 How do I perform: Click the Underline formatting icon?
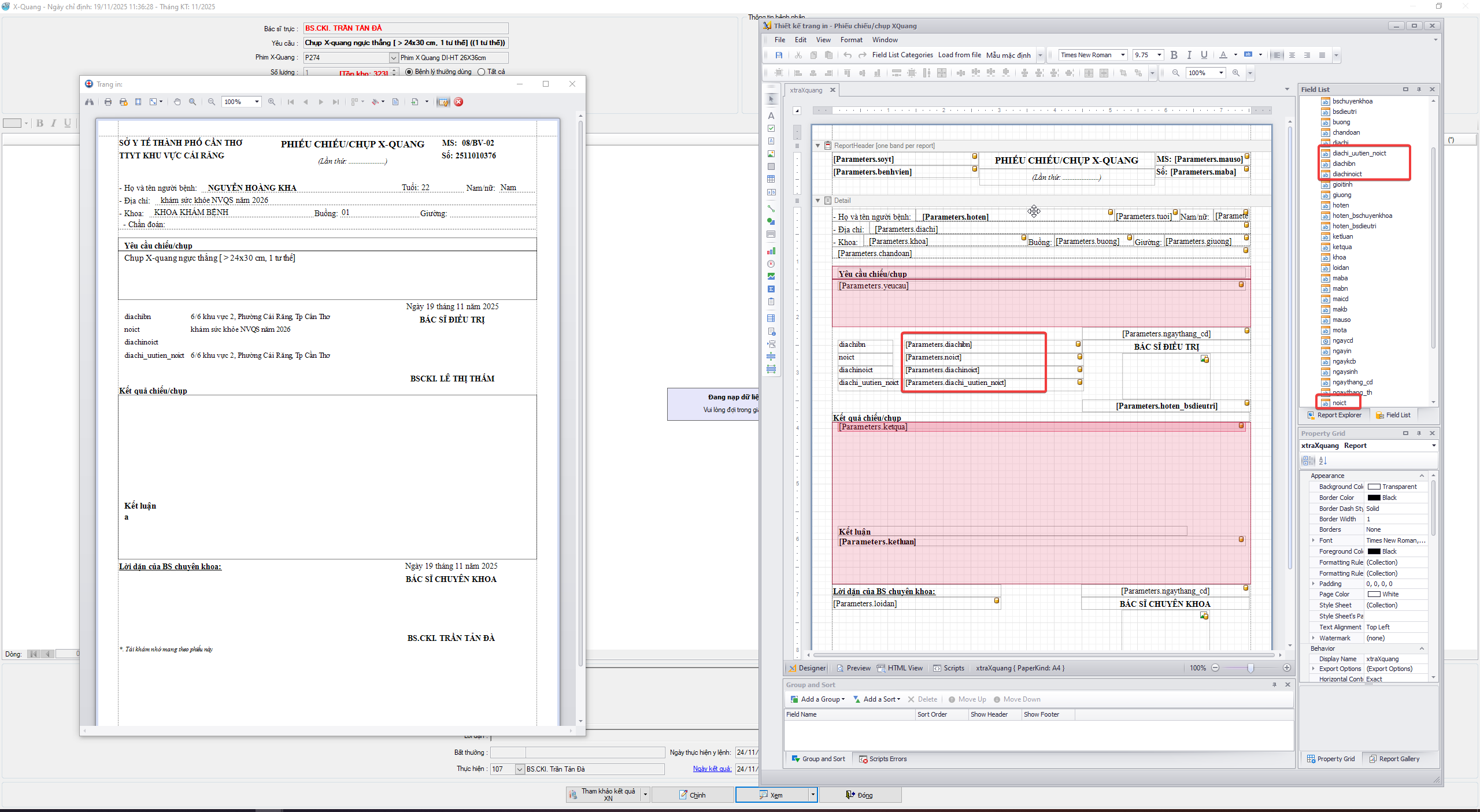[x=1204, y=55]
